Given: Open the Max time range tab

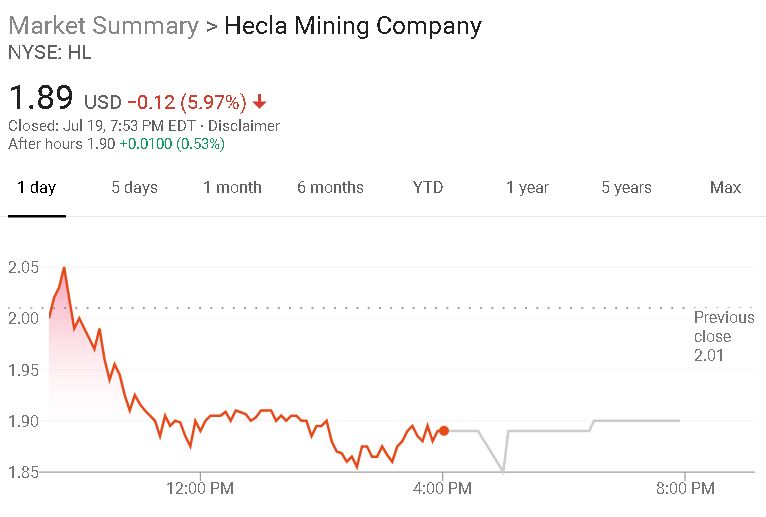Looking at the screenshot, I should click(725, 187).
